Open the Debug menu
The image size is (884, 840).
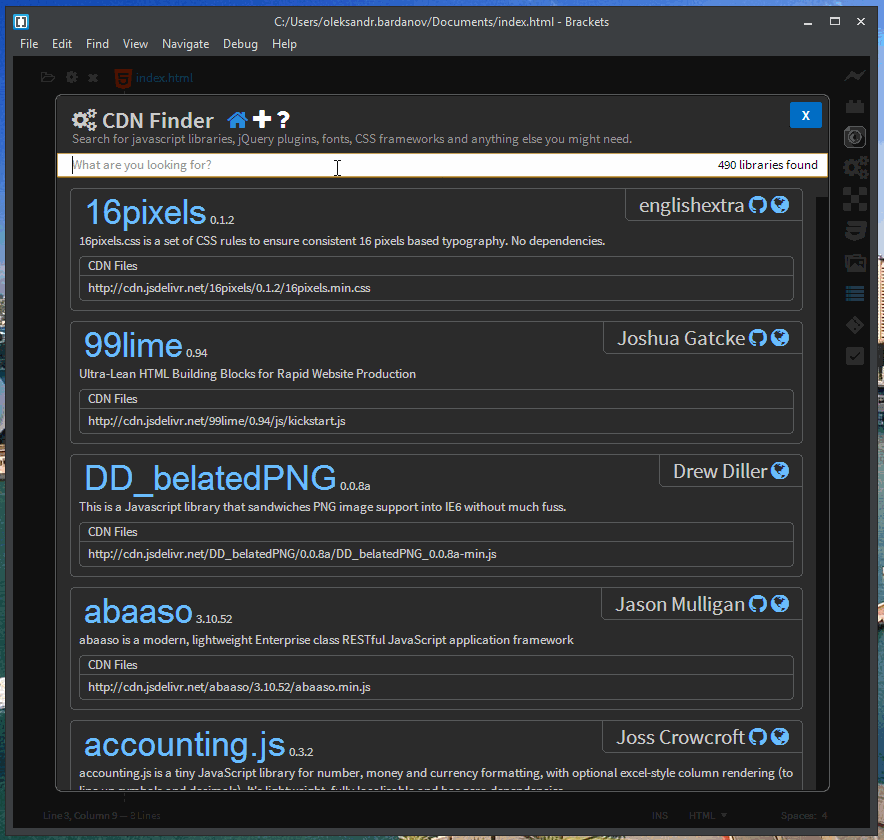click(240, 44)
